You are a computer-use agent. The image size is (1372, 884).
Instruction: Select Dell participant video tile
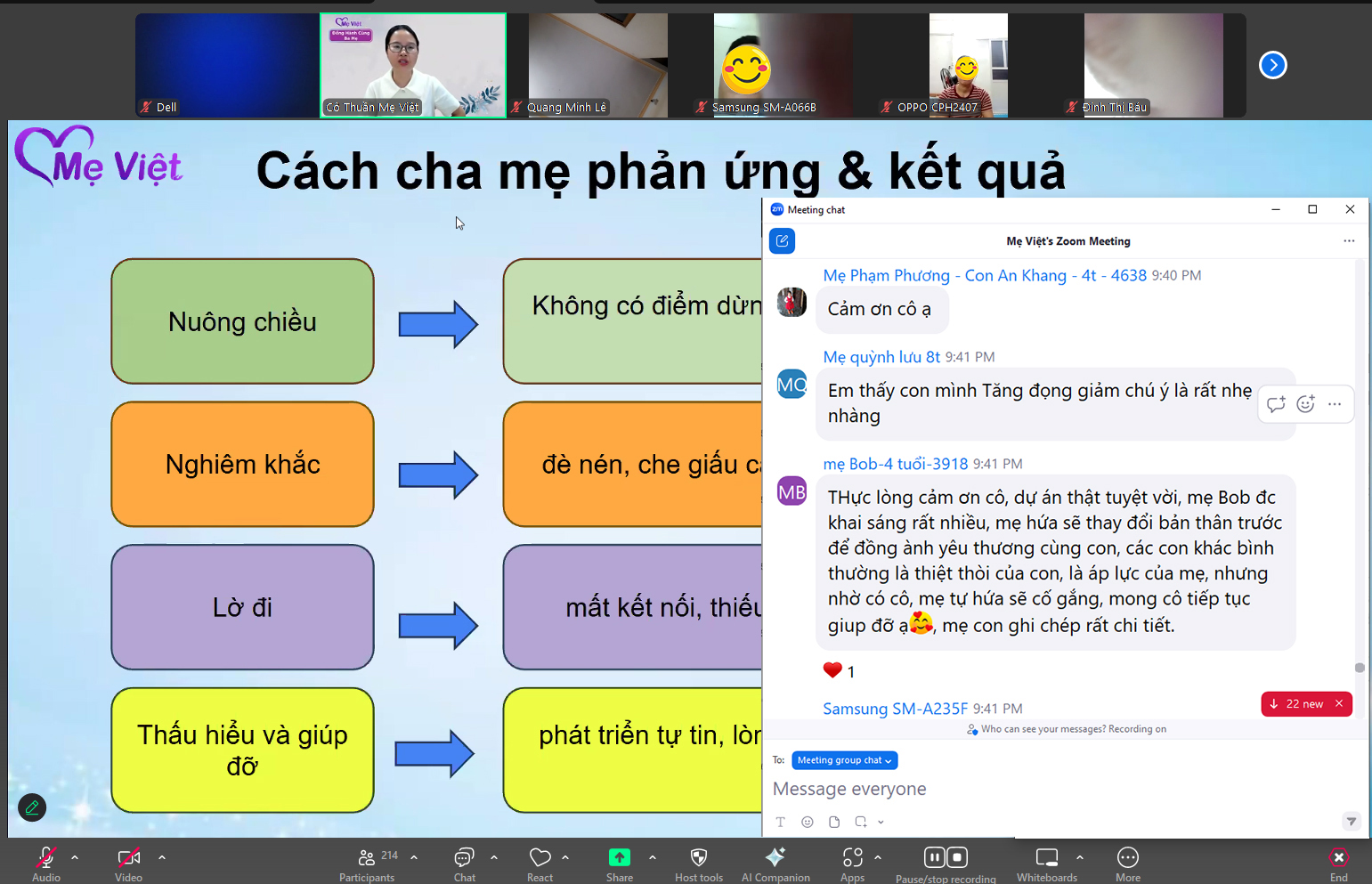tap(226, 65)
